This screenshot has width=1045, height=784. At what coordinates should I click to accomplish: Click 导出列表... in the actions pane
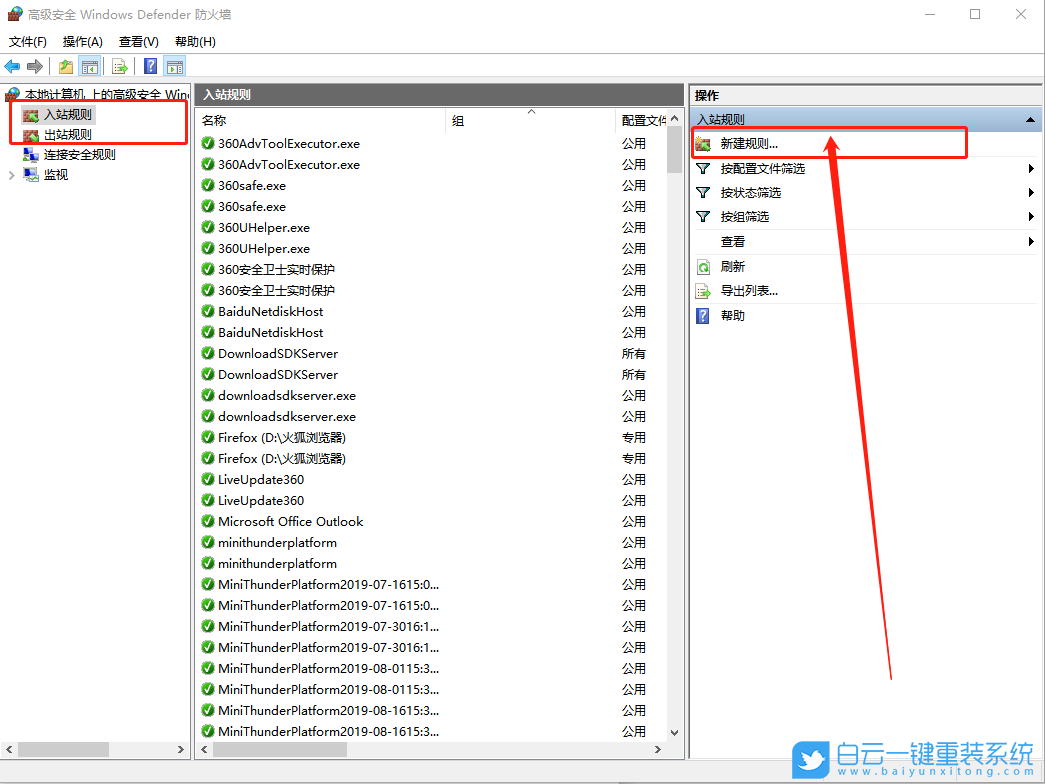(x=748, y=291)
